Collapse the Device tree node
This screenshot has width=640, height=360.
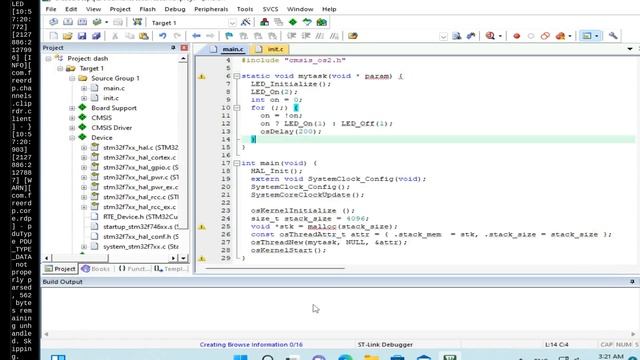[72, 138]
